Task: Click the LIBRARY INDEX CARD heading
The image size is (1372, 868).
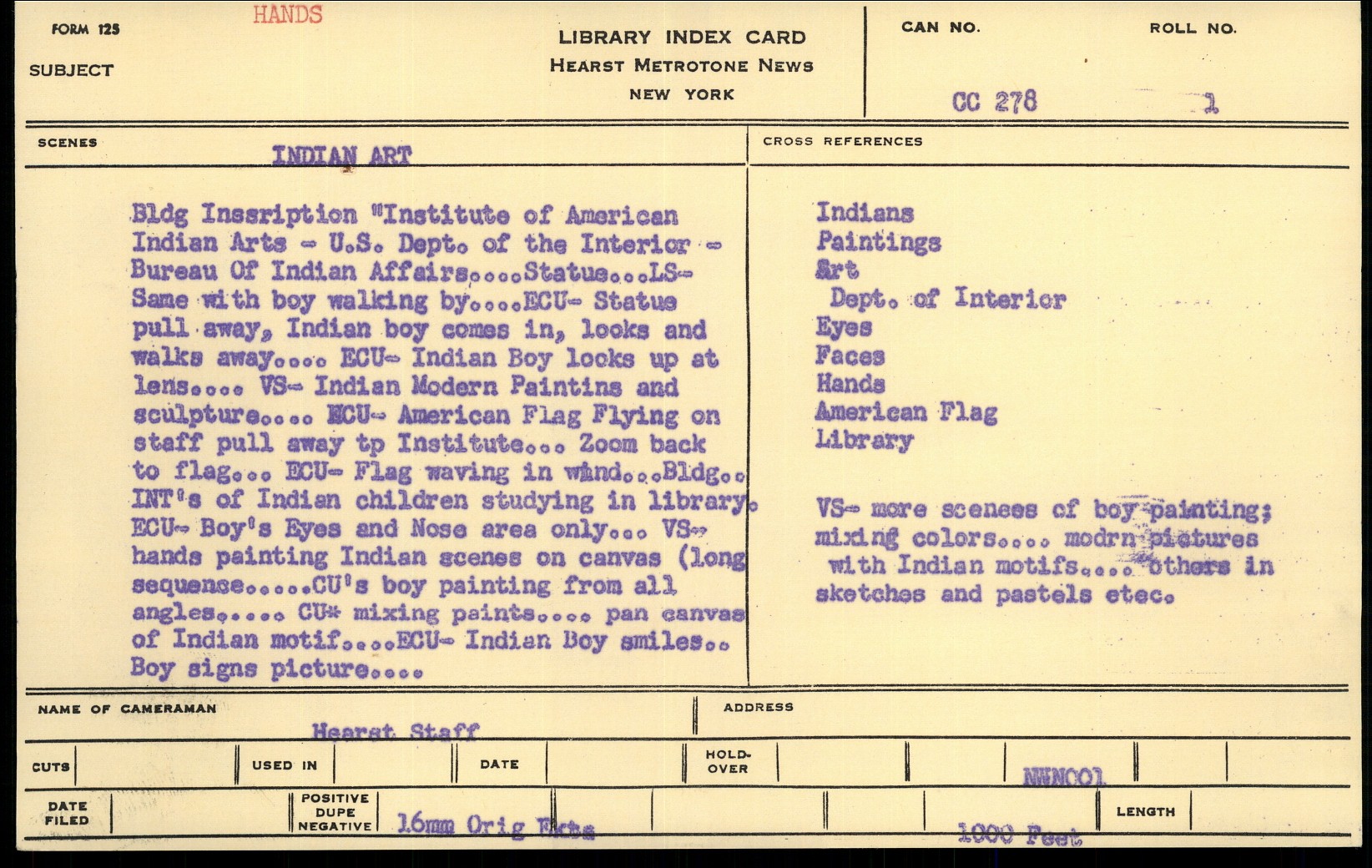Action: pyautogui.click(x=682, y=38)
